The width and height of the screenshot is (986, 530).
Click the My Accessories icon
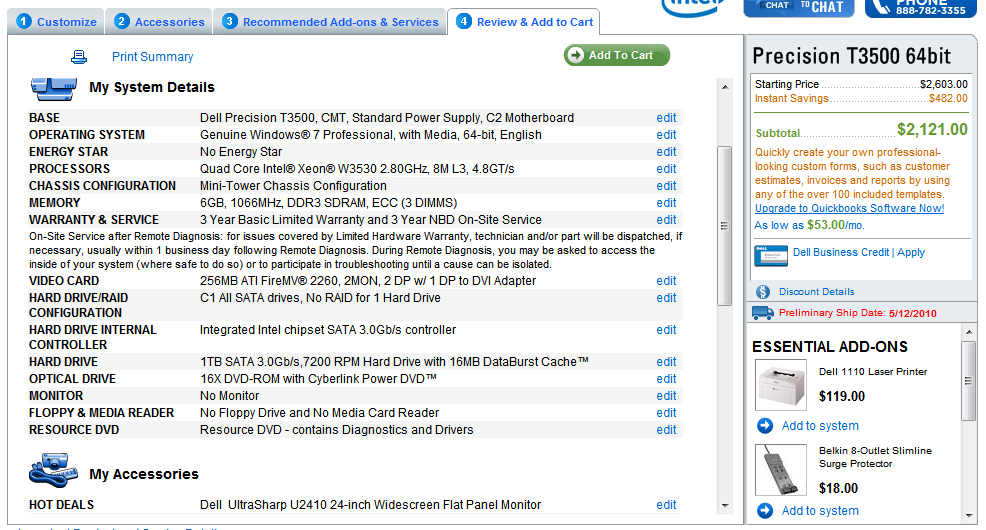tap(53, 469)
